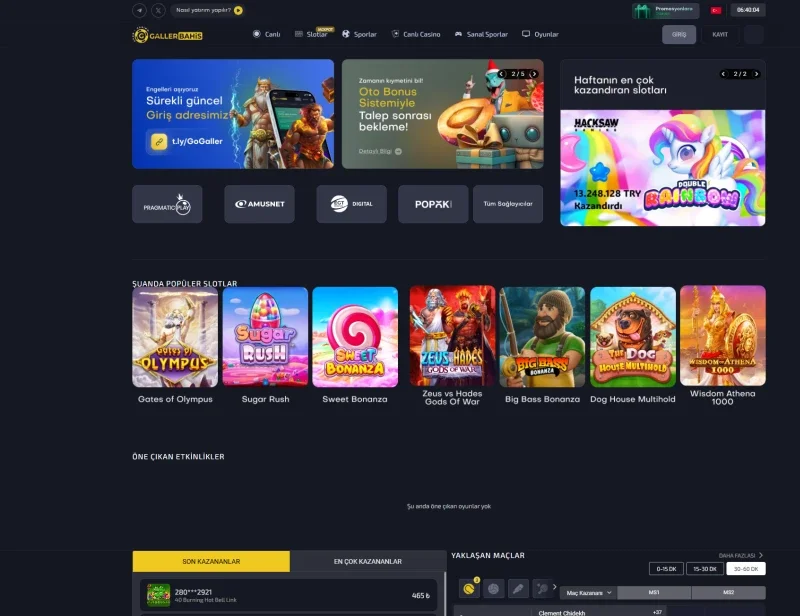Open the Canlı live betting menu
This screenshot has width=800, height=616.
266,34
